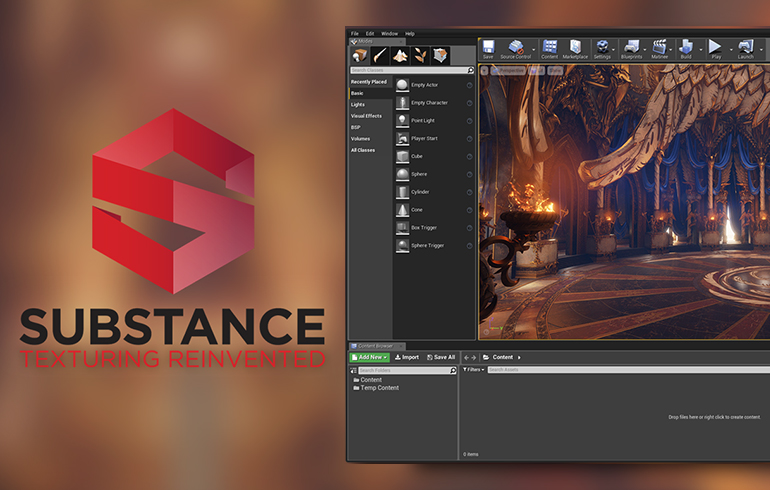This screenshot has height=490, width=770.
Task: Click the Settings gear toolbar icon
Action: 602,47
